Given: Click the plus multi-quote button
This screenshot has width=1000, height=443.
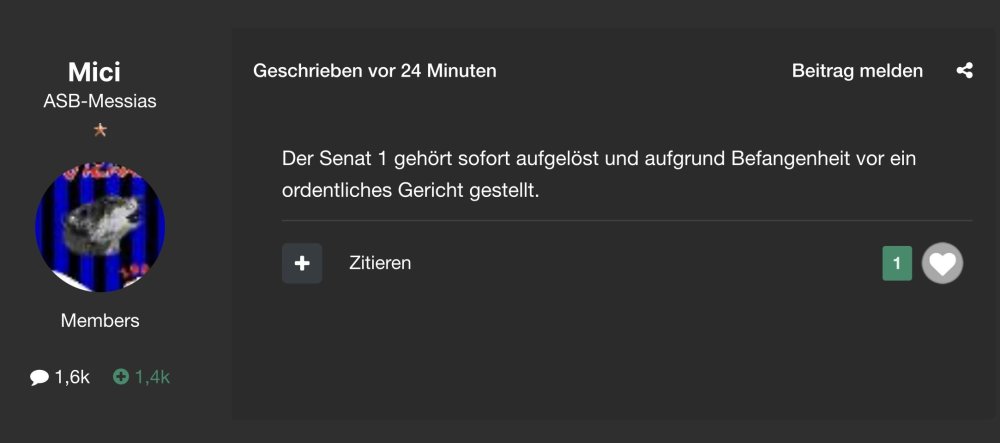Looking at the screenshot, I should (x=302, y=264).
